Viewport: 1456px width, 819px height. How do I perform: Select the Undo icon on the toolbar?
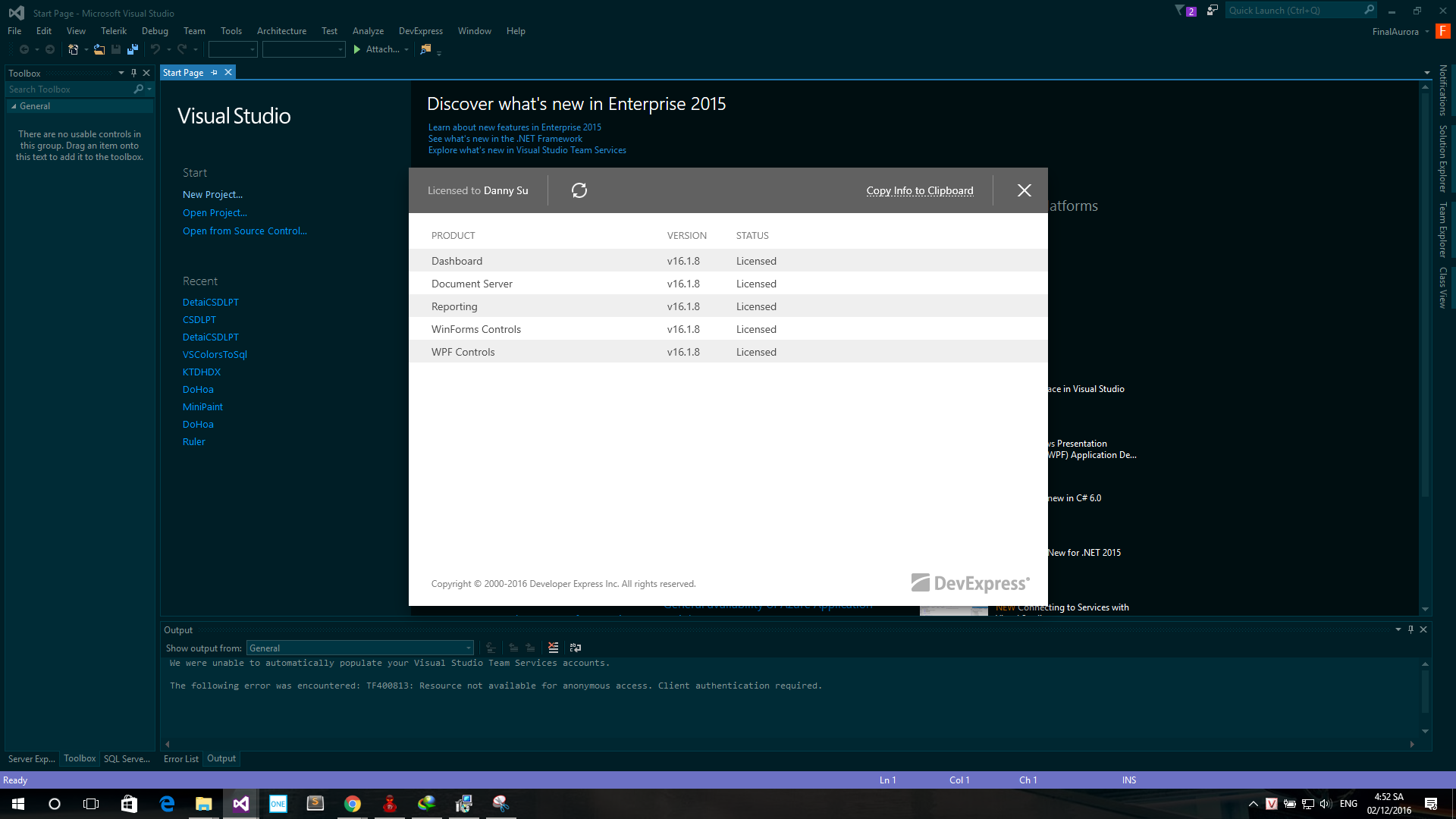(155, 49)
